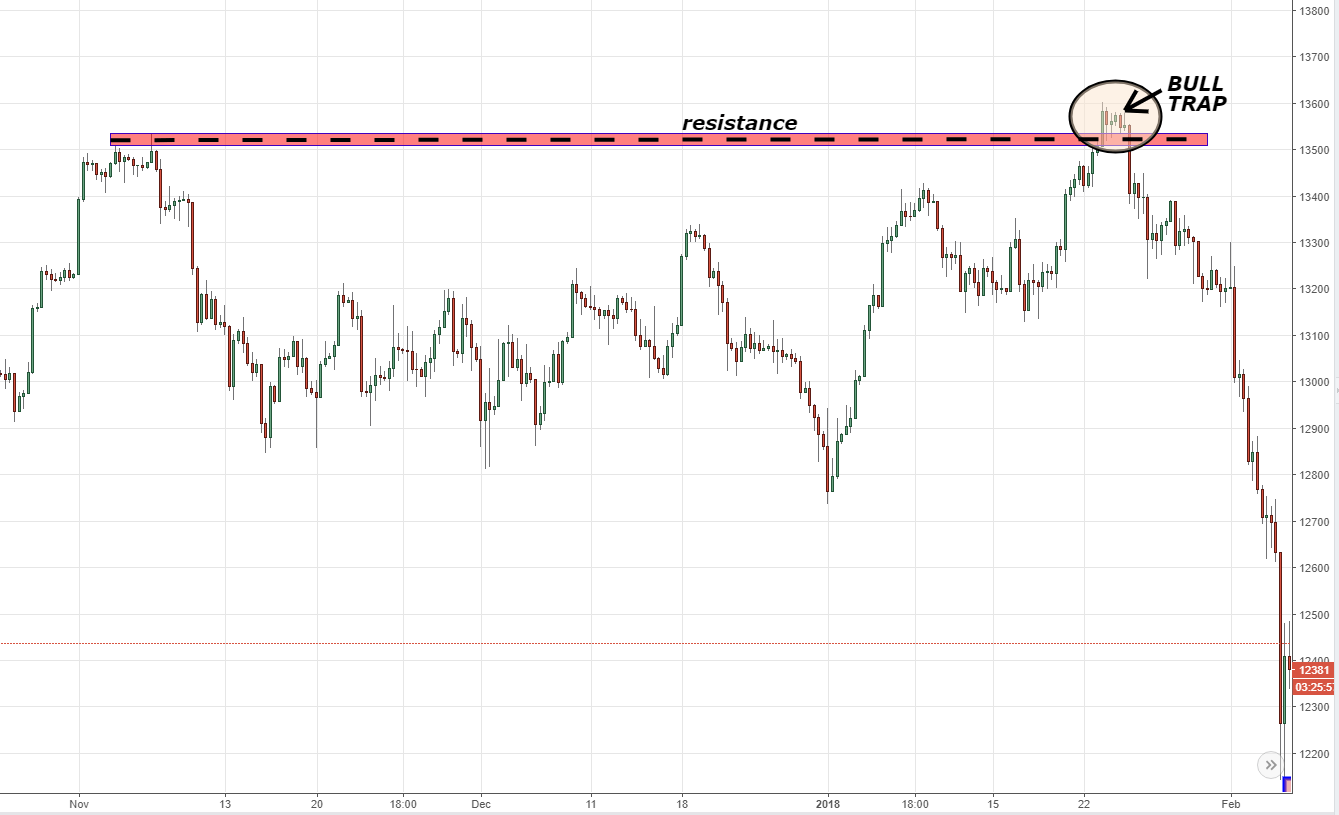The image size is (1339, 815).
Task: Click the 13800 price axis label
Action: point(1314,11)
